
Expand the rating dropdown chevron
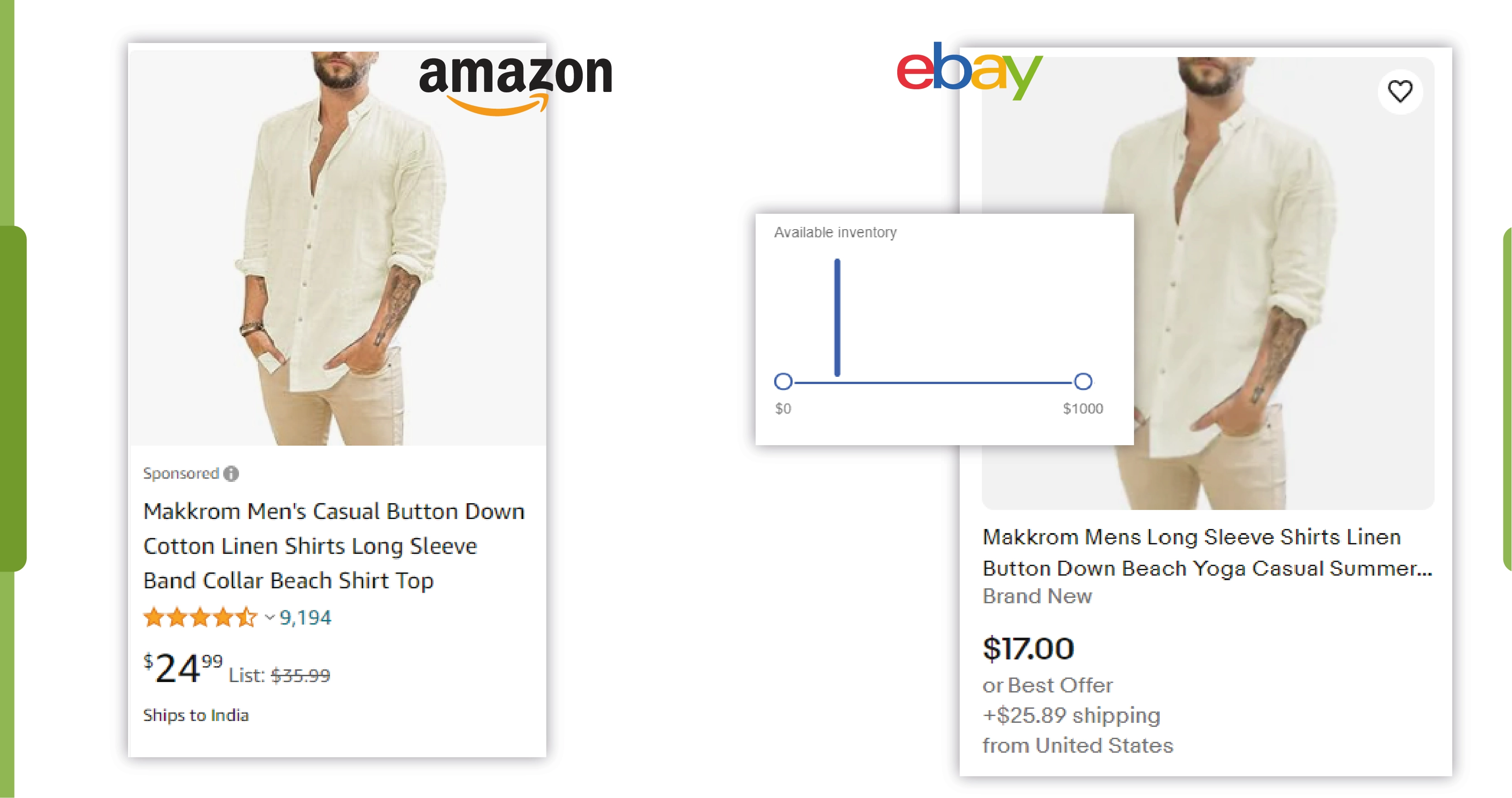pyautogui.click(x=269, y=618)
